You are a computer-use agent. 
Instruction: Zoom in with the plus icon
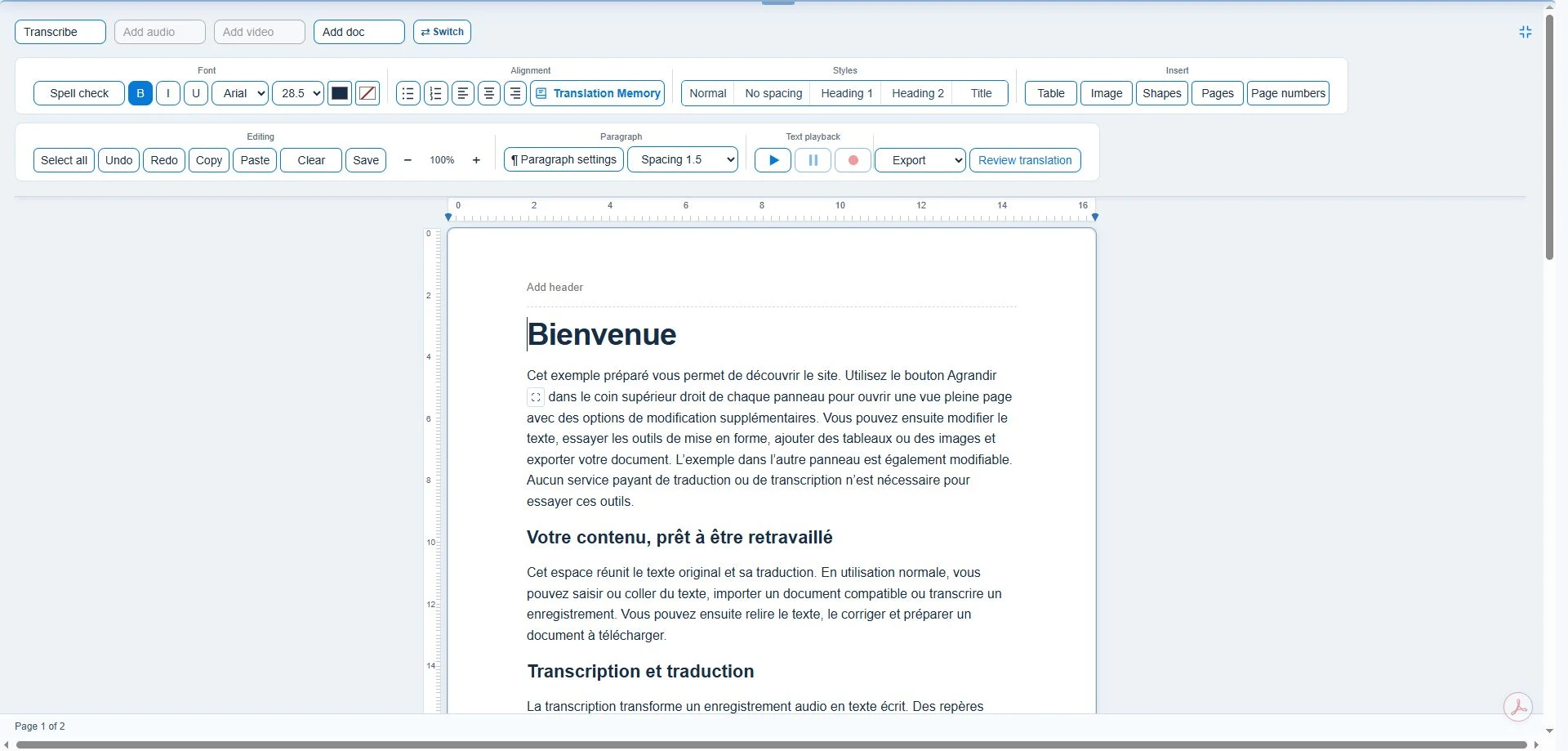[476, 160]
